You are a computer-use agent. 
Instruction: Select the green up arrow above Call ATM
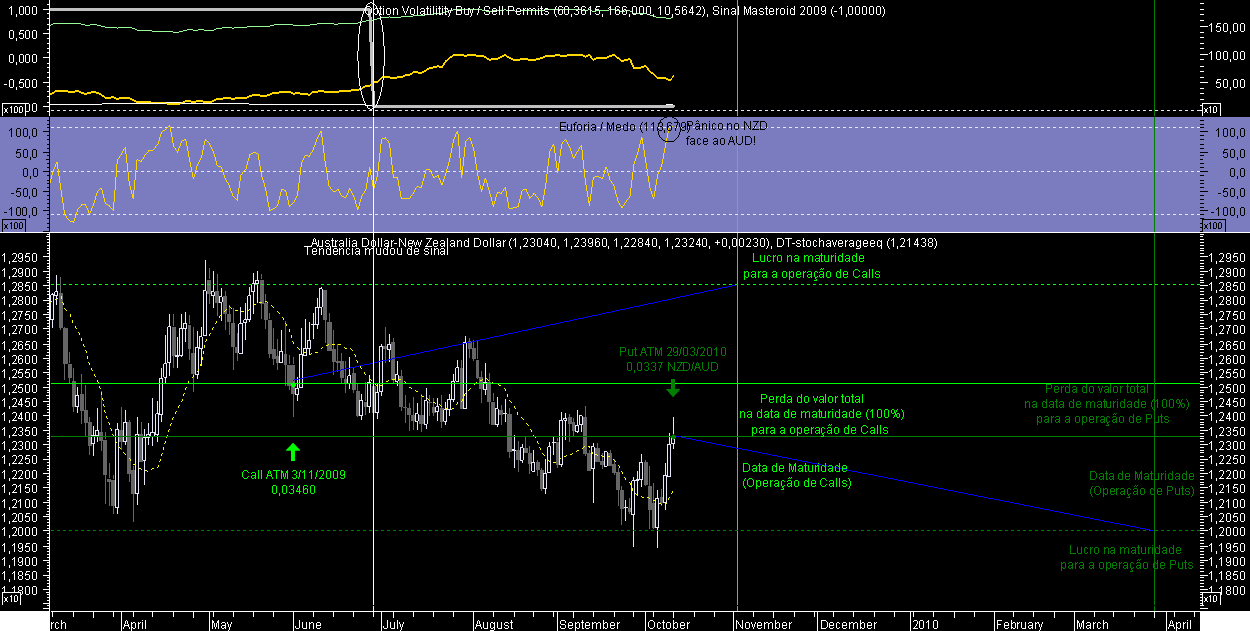pos(293,451)
